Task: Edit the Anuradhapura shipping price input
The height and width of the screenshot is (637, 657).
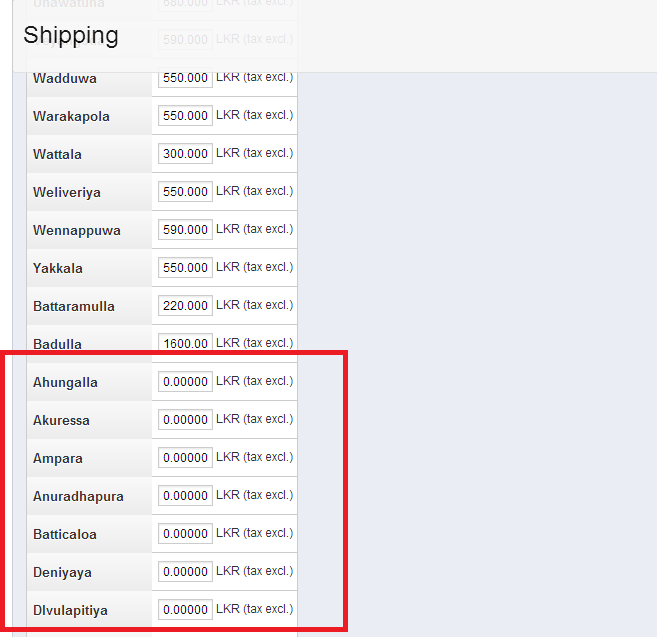Action: pyautogui.click(x=185, y=495)
